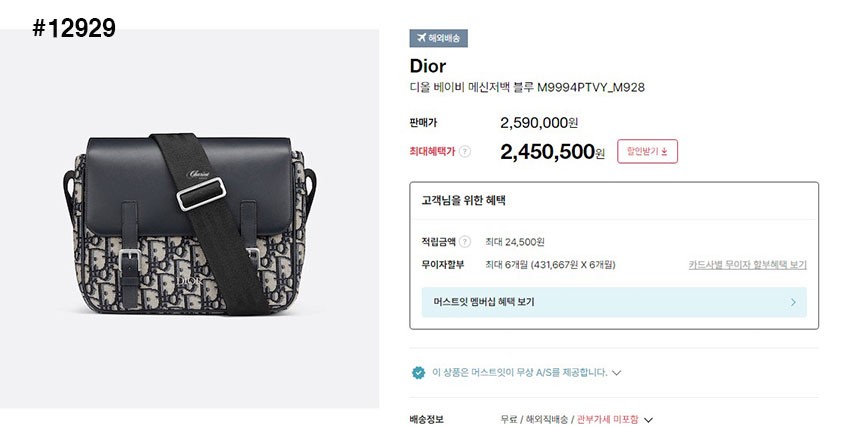Click the 2,450,500원 maximum benefit price
The width and height of the screenshot is (860, 427).
click(552, 152)
